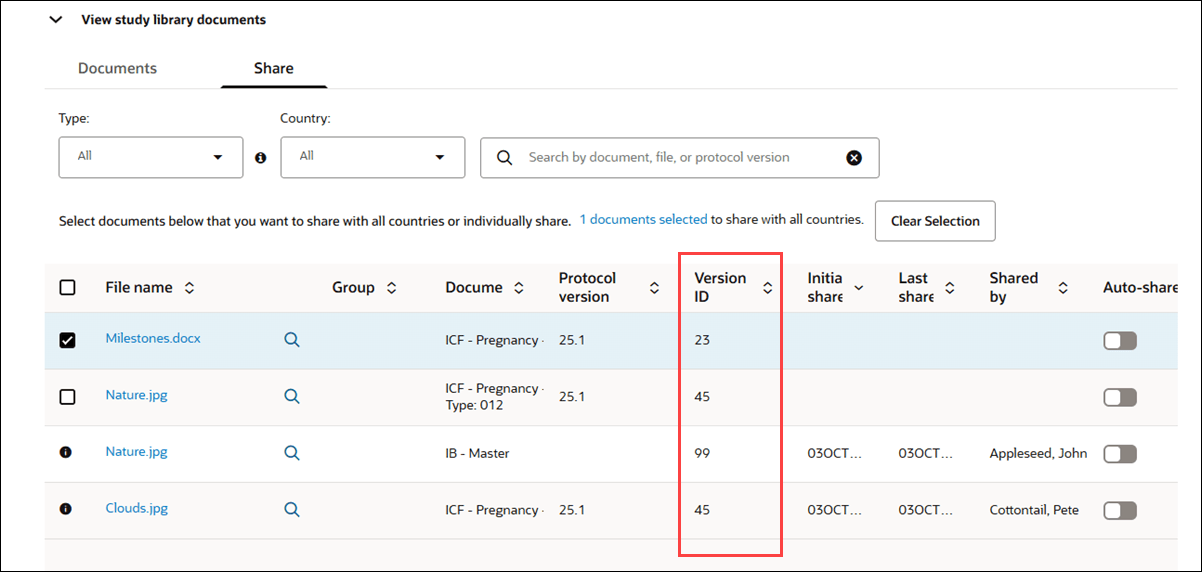Open the 1 documents selected link

coord(644,219)
